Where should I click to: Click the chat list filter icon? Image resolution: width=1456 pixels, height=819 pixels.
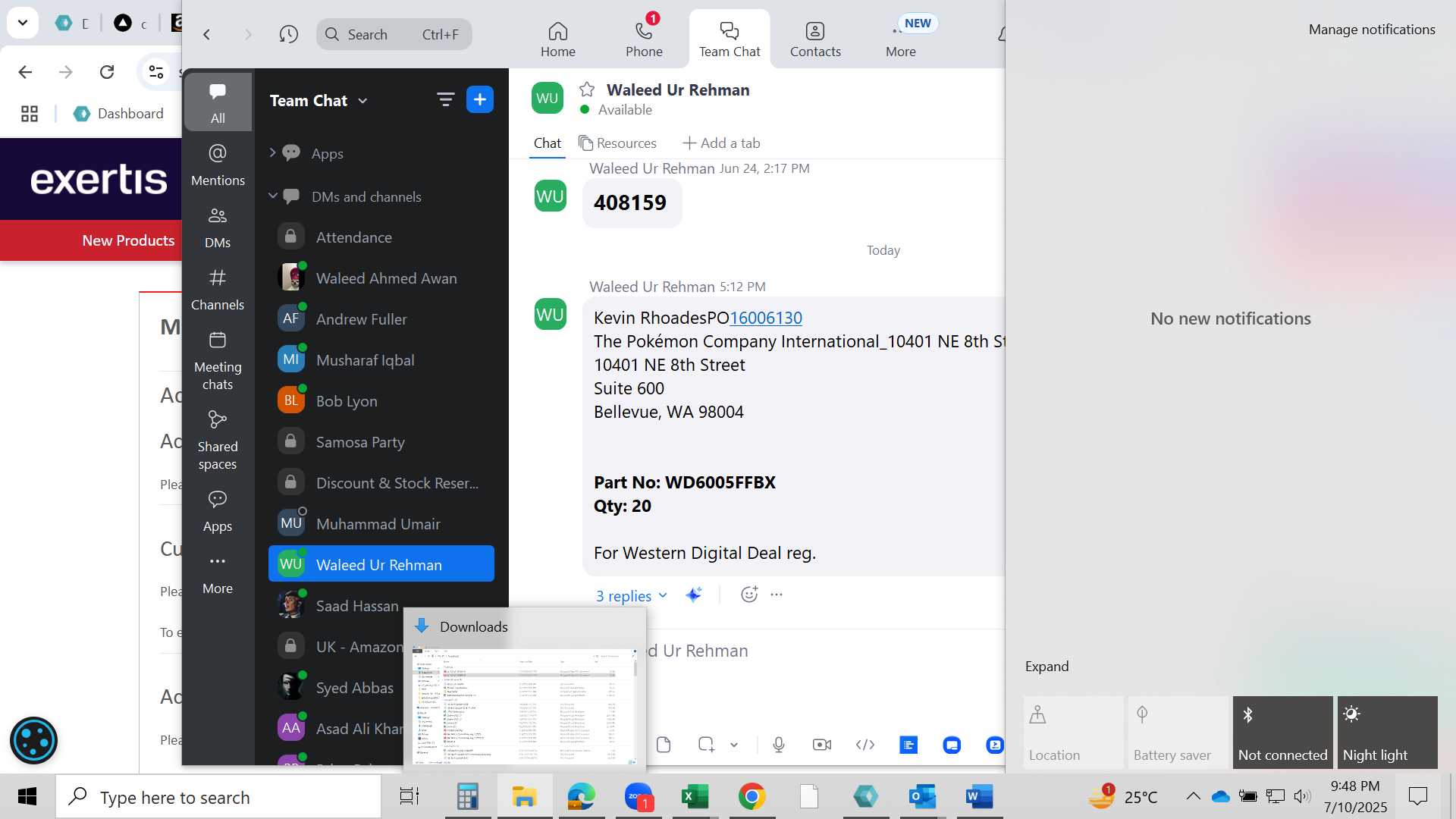click(445, 100)
